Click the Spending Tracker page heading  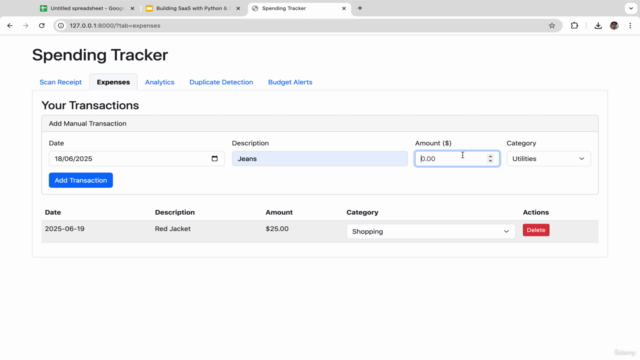pos(100,55)
